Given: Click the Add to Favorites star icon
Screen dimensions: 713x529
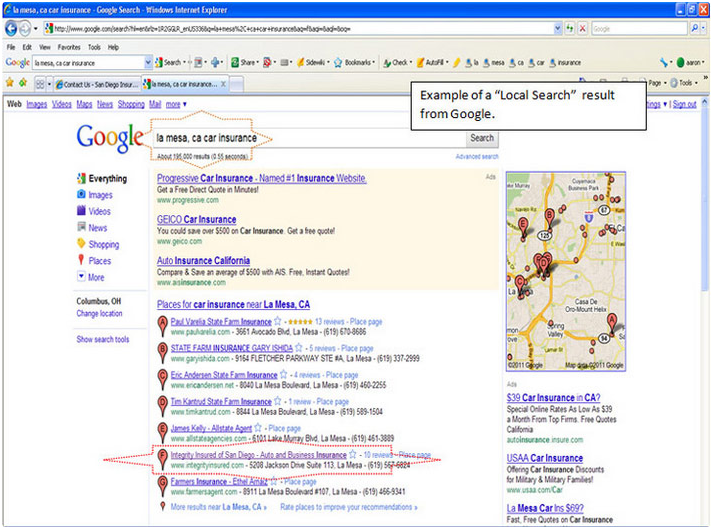Looking at the screenshot, I should [x=23, y=83].
